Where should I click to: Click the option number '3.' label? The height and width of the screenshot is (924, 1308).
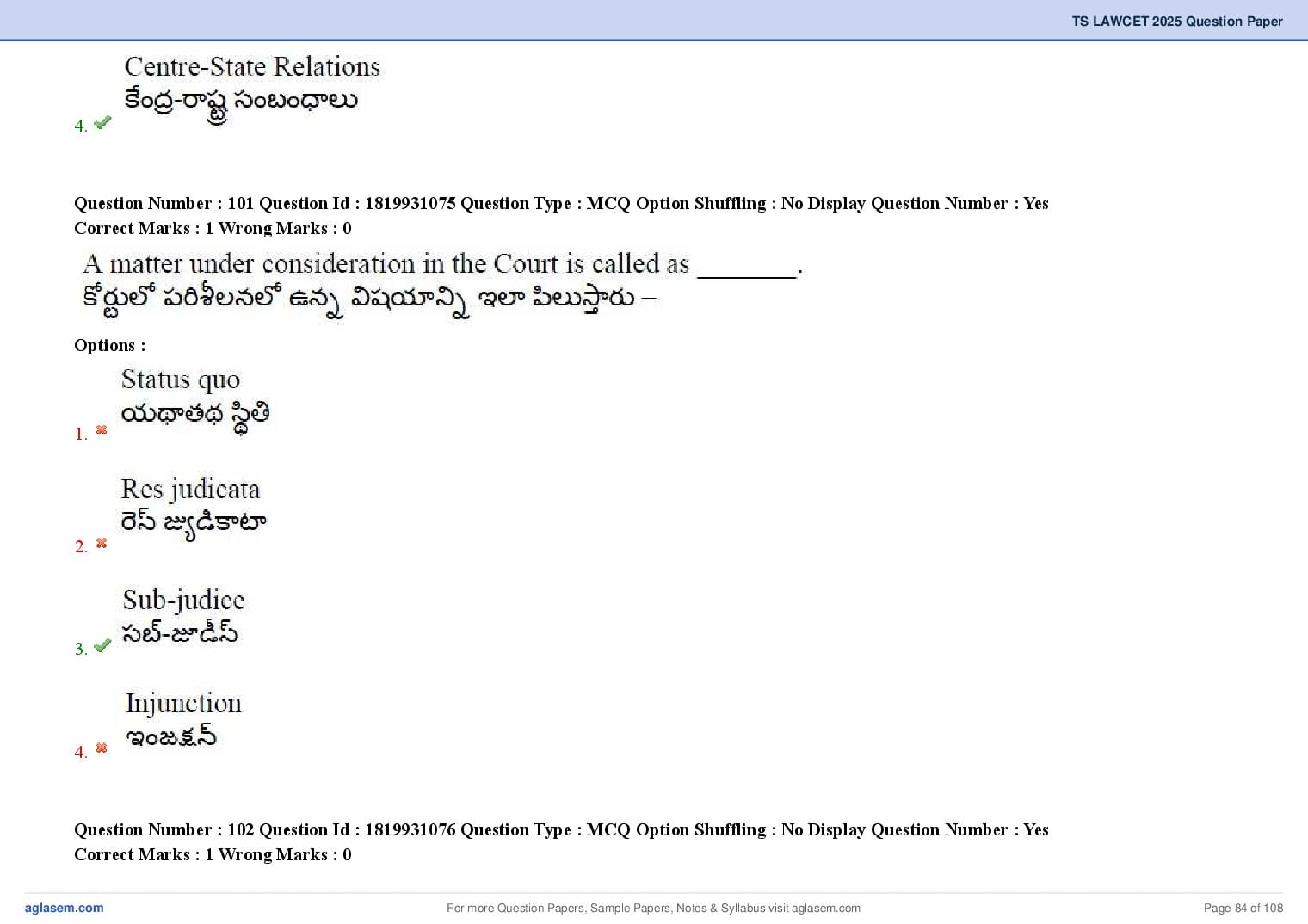[81, 649]
